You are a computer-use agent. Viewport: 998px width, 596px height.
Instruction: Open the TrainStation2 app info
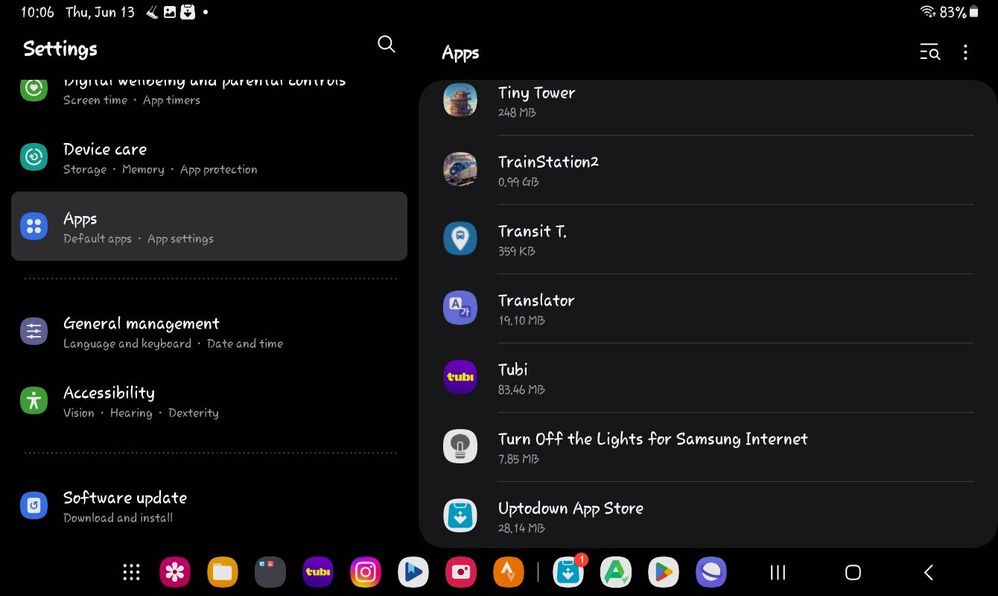click(708, 169)
